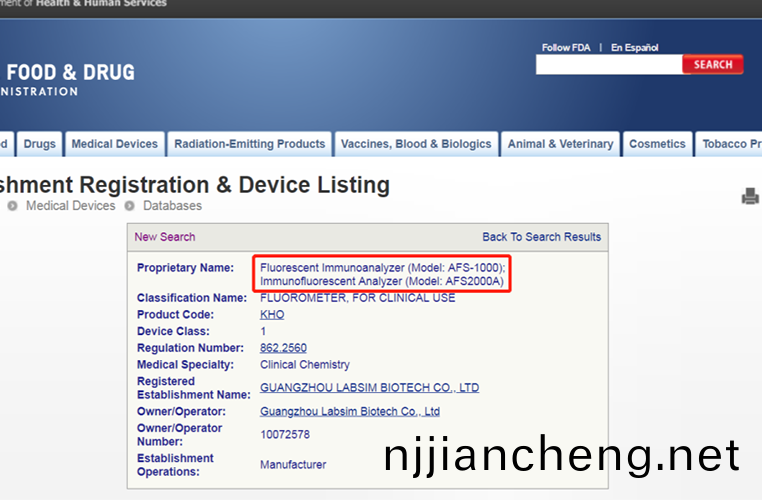Screen dimensions: 762x500
Task: Open the Vaccines, Blood & Biologics tab
Action: click(x=416, y=144)
